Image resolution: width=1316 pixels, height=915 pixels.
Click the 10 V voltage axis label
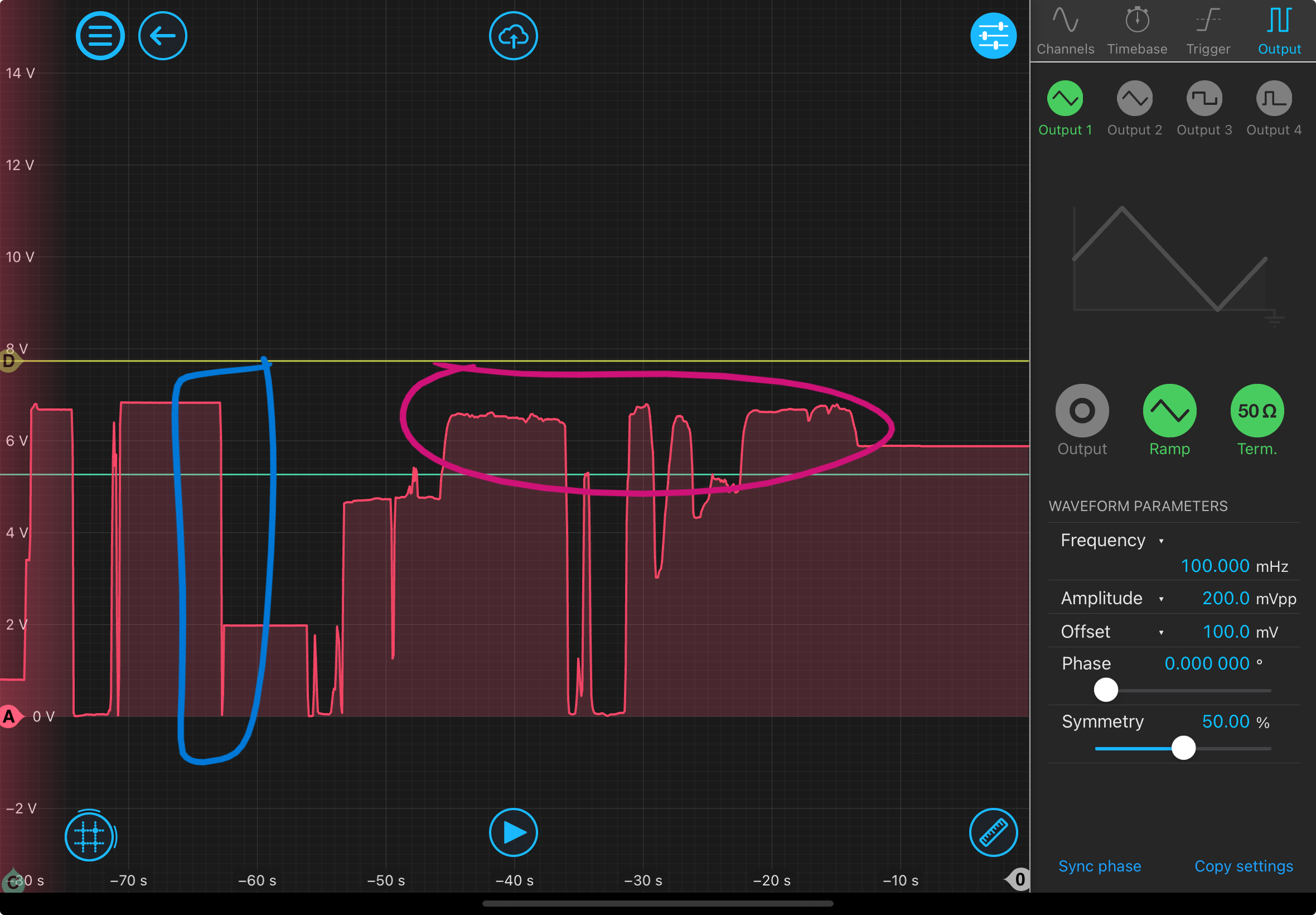point(20,257)
